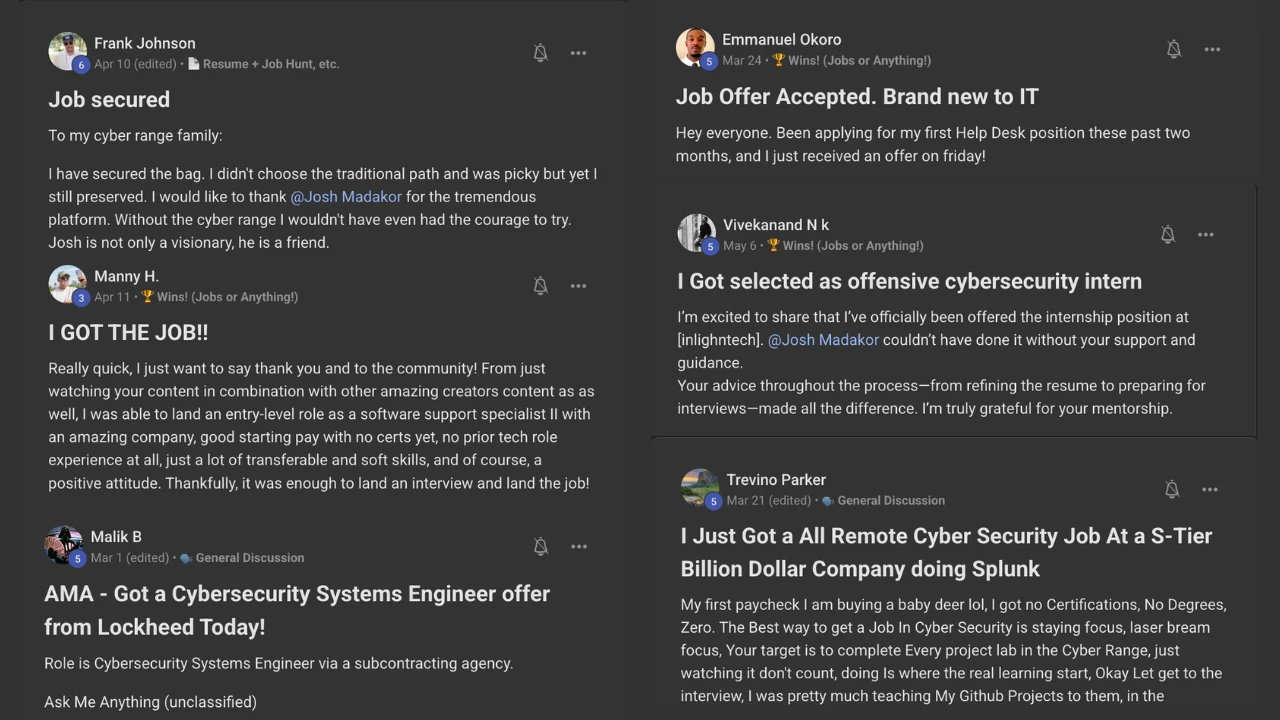This screenshot has height=720, width=1280.
Task: Click bell icon on Vivekanand N k's post
Action: 1167,234
